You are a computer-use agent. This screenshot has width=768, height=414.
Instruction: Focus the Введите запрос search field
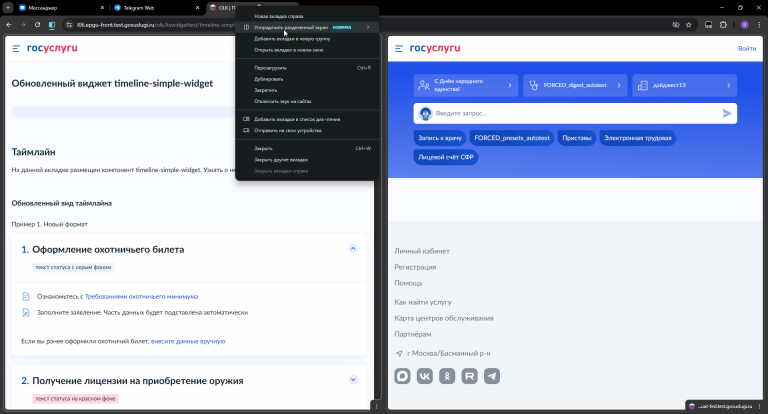pos(576,114)
